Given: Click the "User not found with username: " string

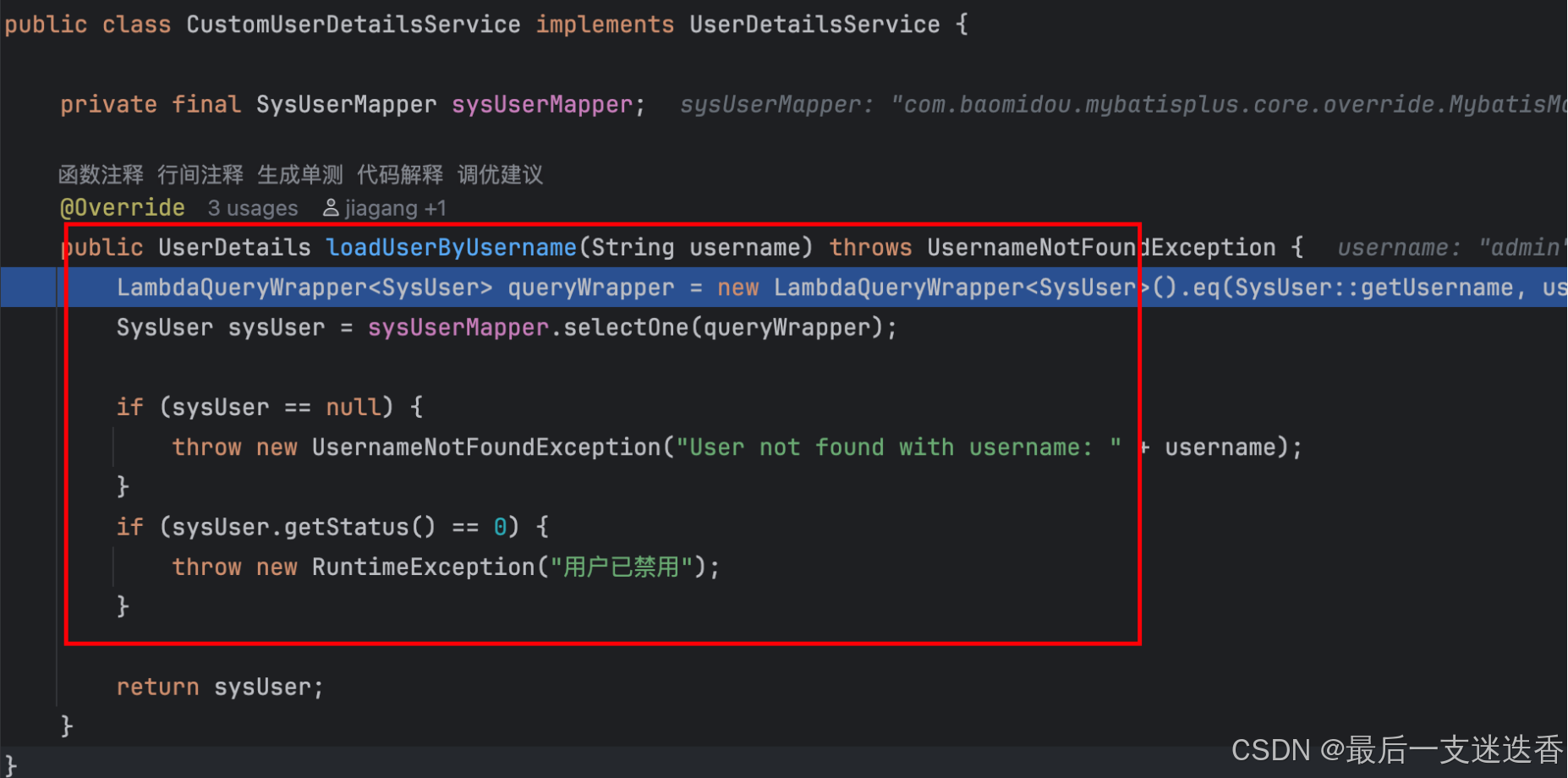Looking at the screenshot, I should point(899,447).
